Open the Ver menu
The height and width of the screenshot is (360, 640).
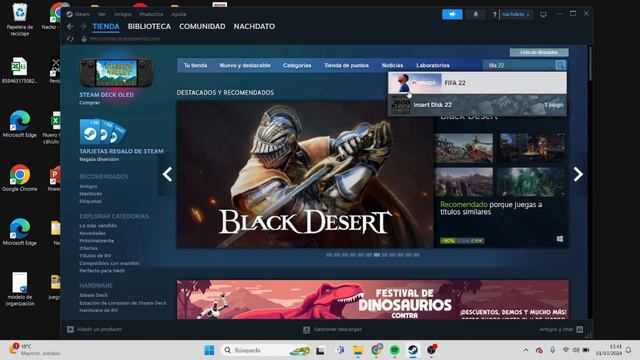[102, 14]
